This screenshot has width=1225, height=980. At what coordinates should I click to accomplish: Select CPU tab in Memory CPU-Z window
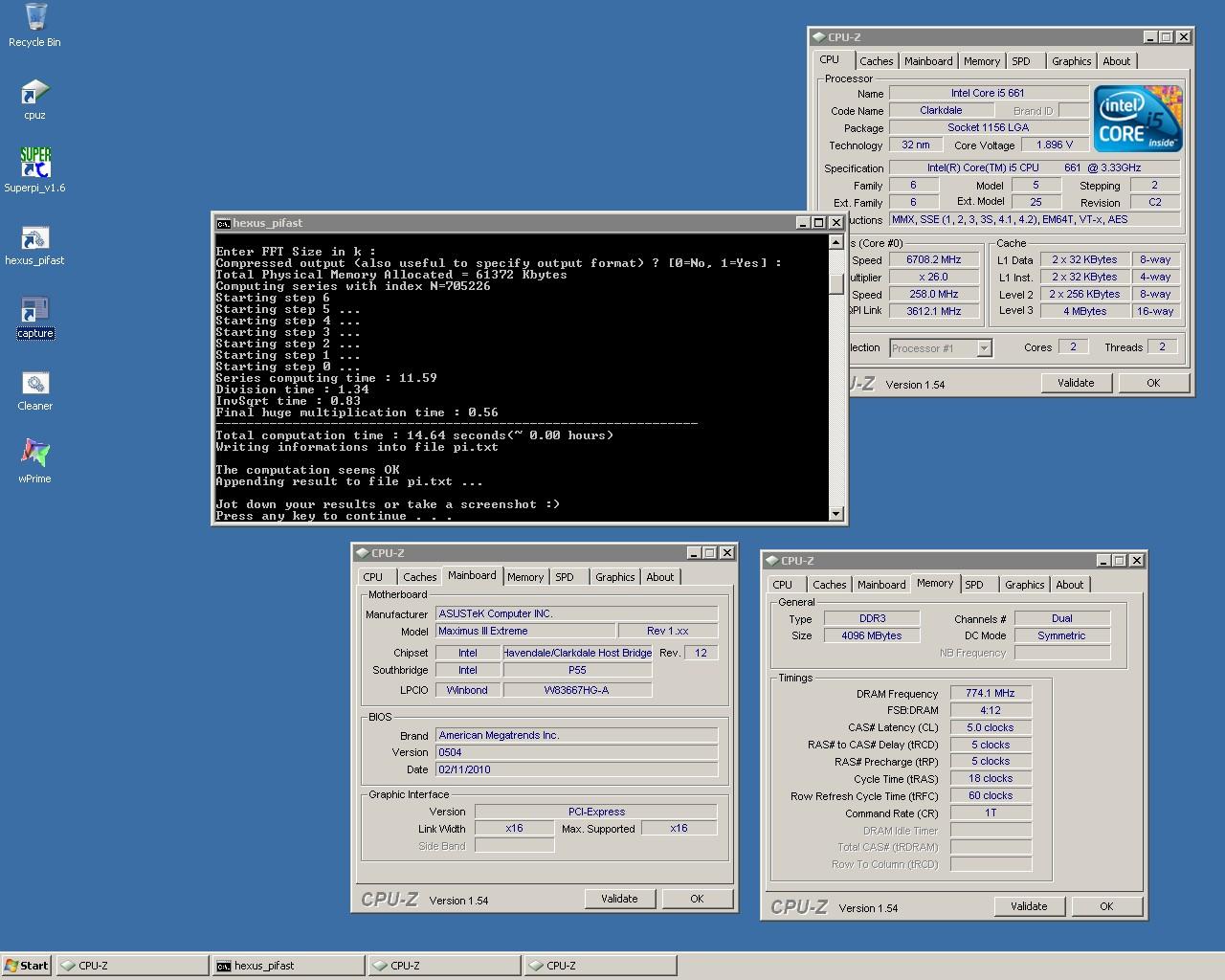point(783,585)
